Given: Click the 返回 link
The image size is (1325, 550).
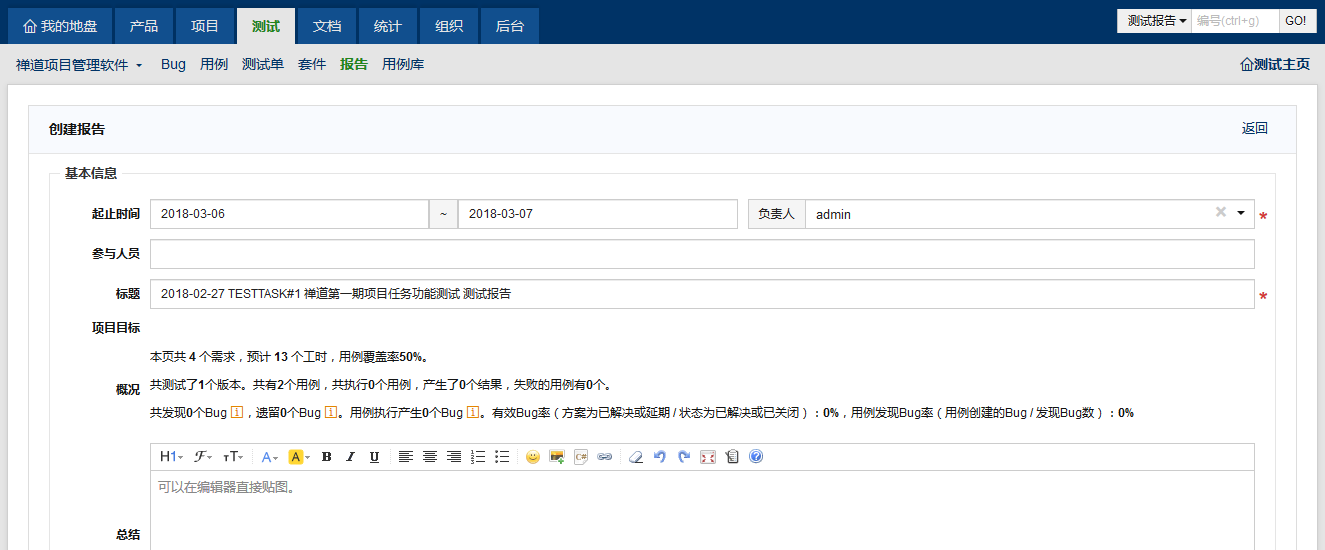Looking at the screenshot, I should click(1255, 128).
